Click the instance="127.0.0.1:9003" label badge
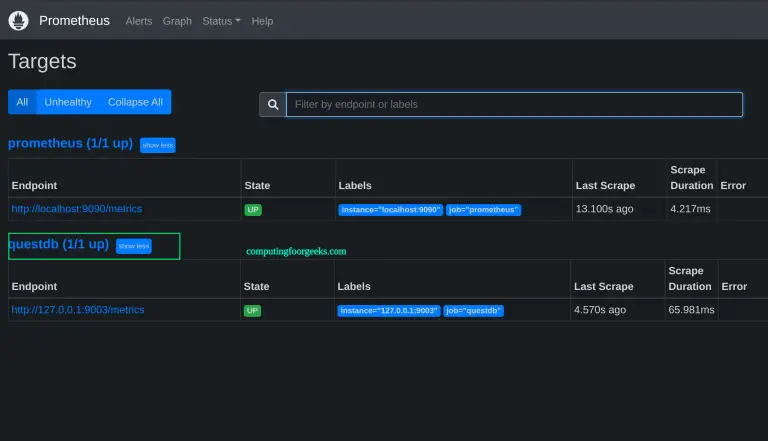The width and height of the screenshot is (768, 441). point(389,311)
